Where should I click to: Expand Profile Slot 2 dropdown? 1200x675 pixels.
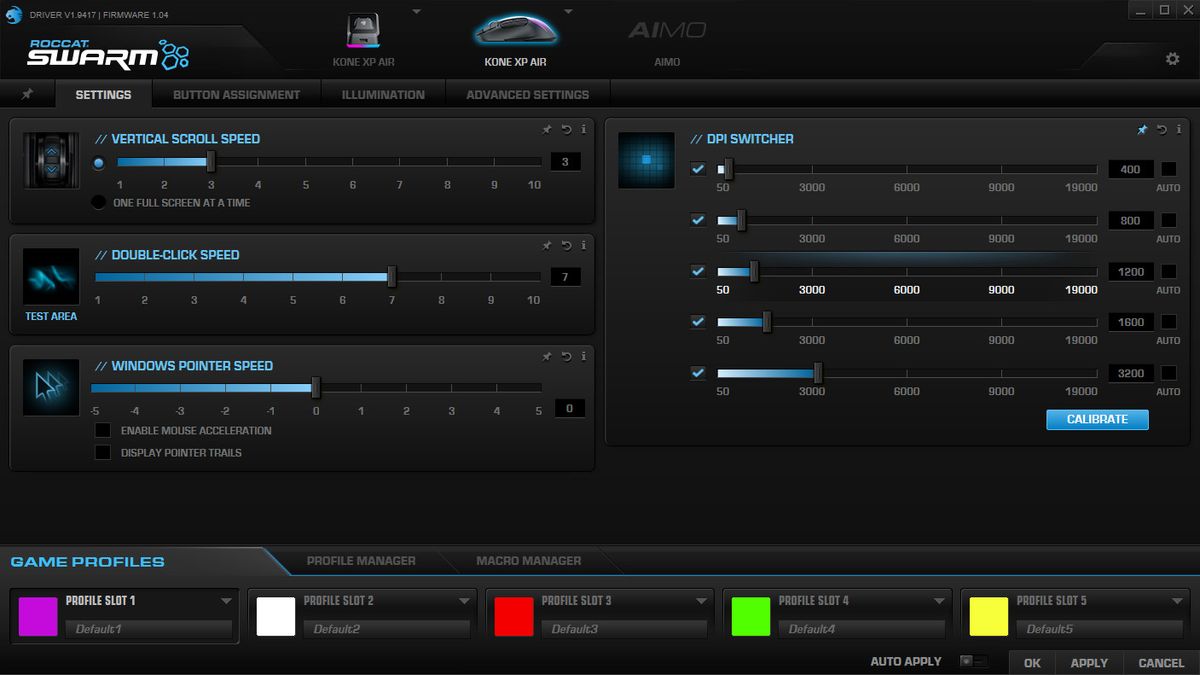(x=464, y=601)
